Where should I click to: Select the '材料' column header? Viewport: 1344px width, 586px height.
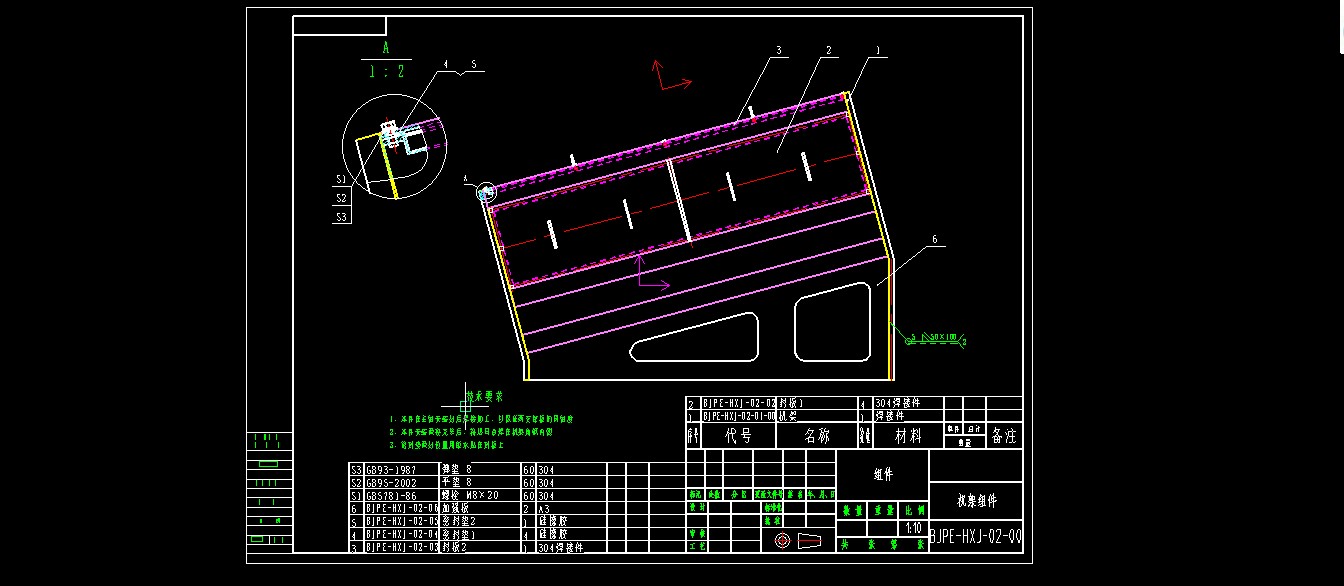(x=908, y=436)
